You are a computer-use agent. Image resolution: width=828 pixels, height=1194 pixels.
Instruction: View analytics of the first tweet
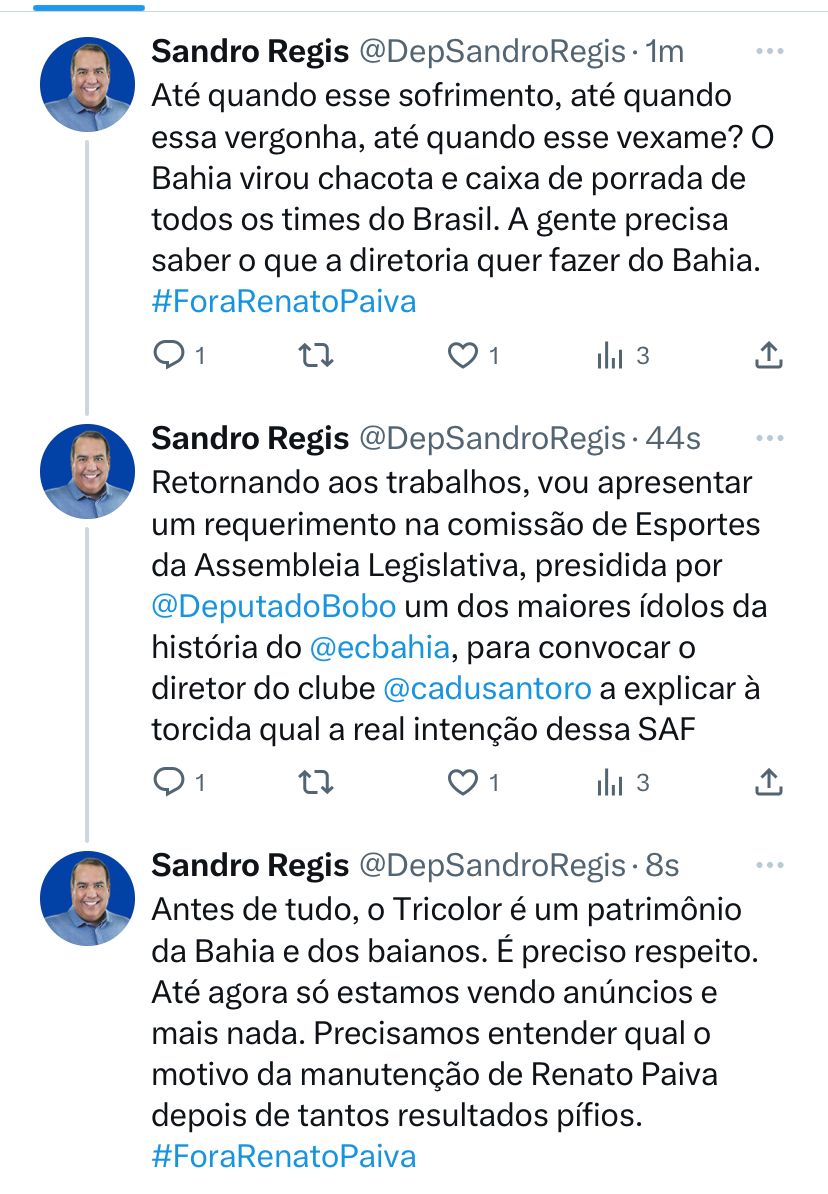coord(610,355)
